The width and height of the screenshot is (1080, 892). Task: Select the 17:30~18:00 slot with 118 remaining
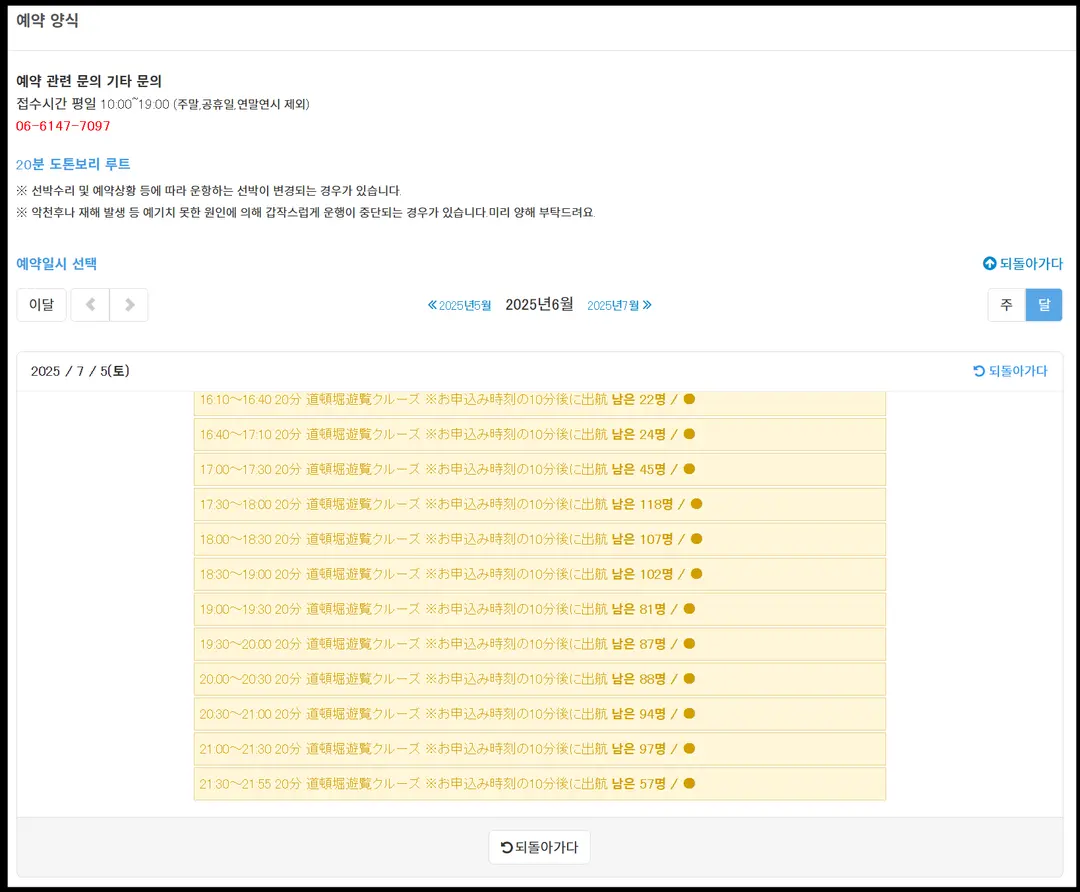coord(539,504)
